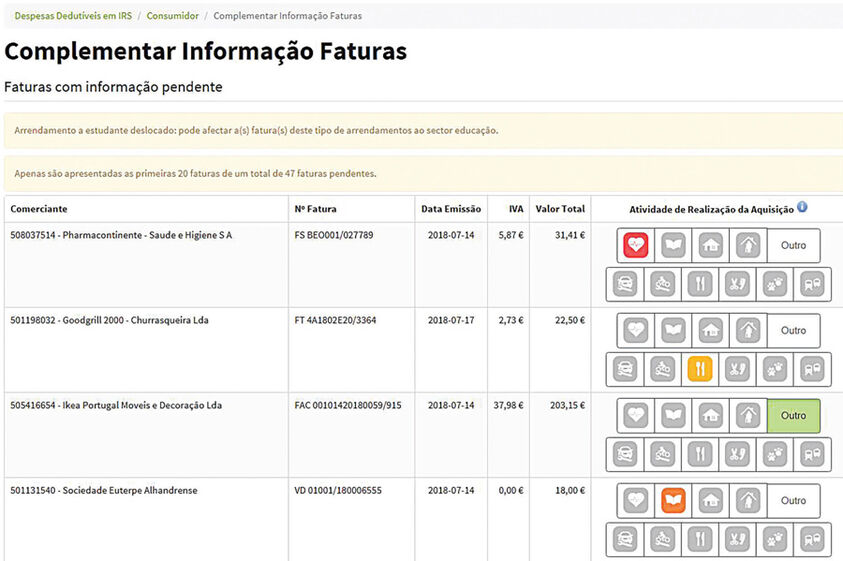
Task: Pick veterinary paw icon for Sociedade Euterpe invoice
Action: click(x=775, y=539)
